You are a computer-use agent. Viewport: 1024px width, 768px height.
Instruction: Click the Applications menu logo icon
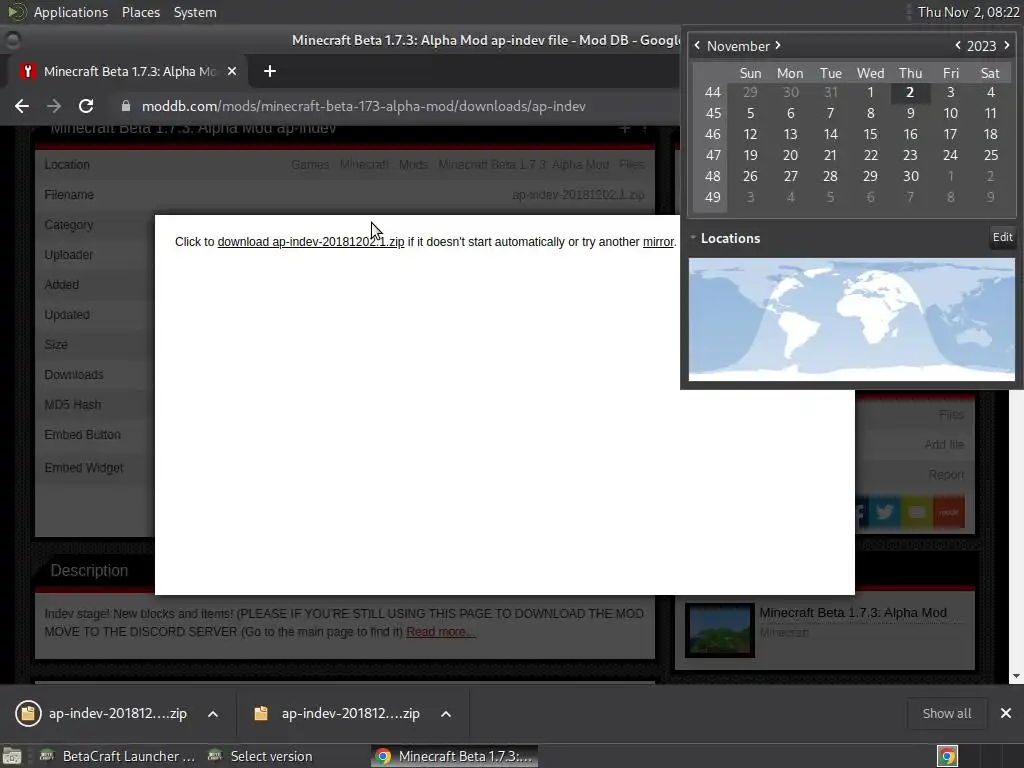(17, 12)
